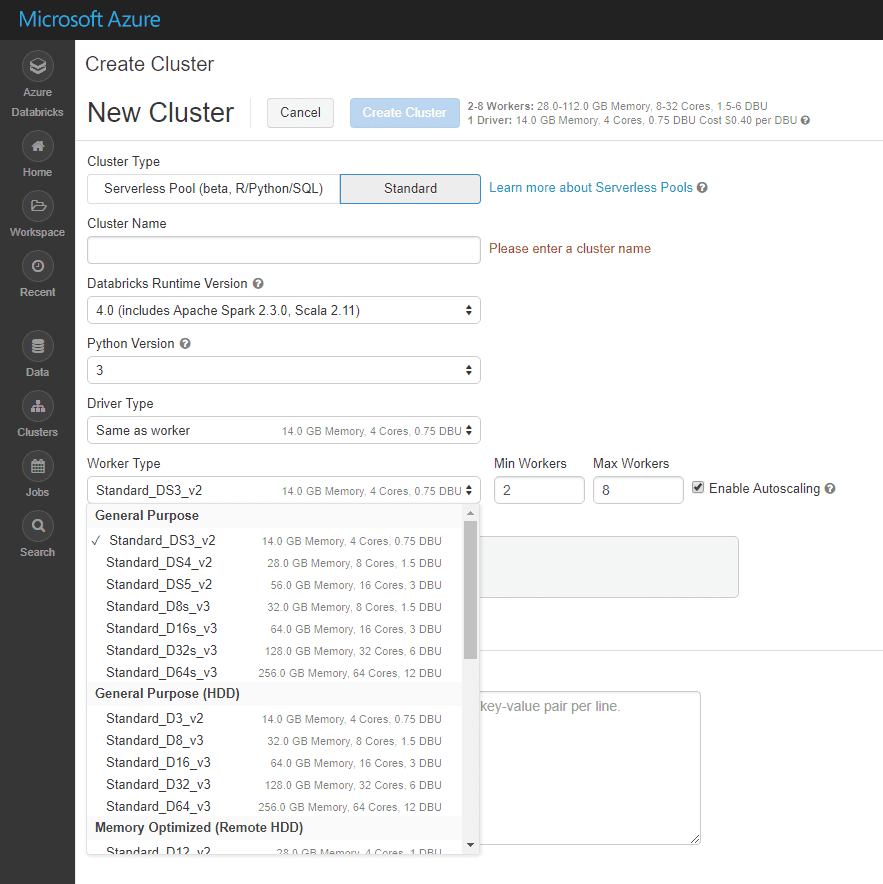This screenshot has height=884, width=883.
Task: Click help icon beside Serverless Pools link
Action: pyautogui.click(x=702, y=188)
